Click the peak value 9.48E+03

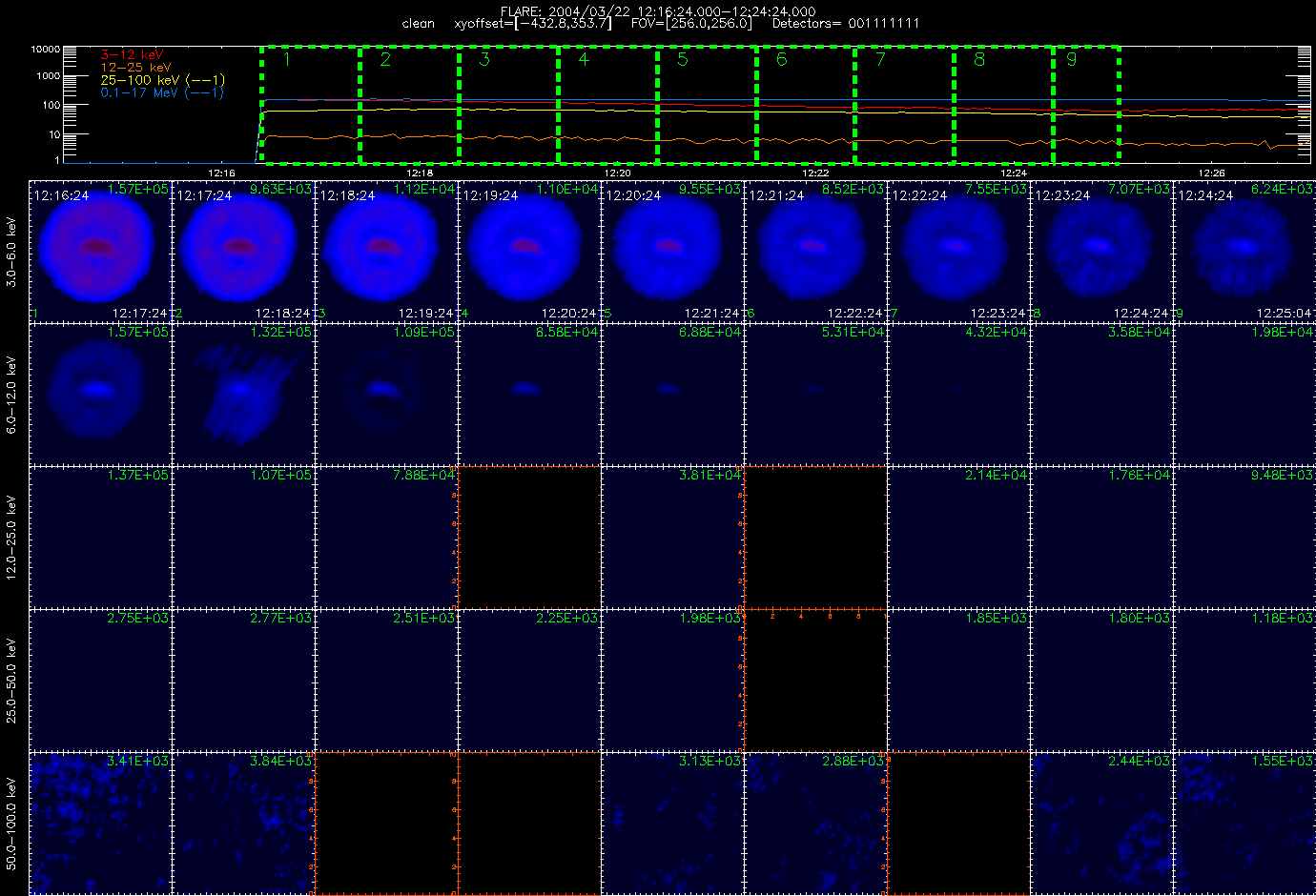(1283, 475)
